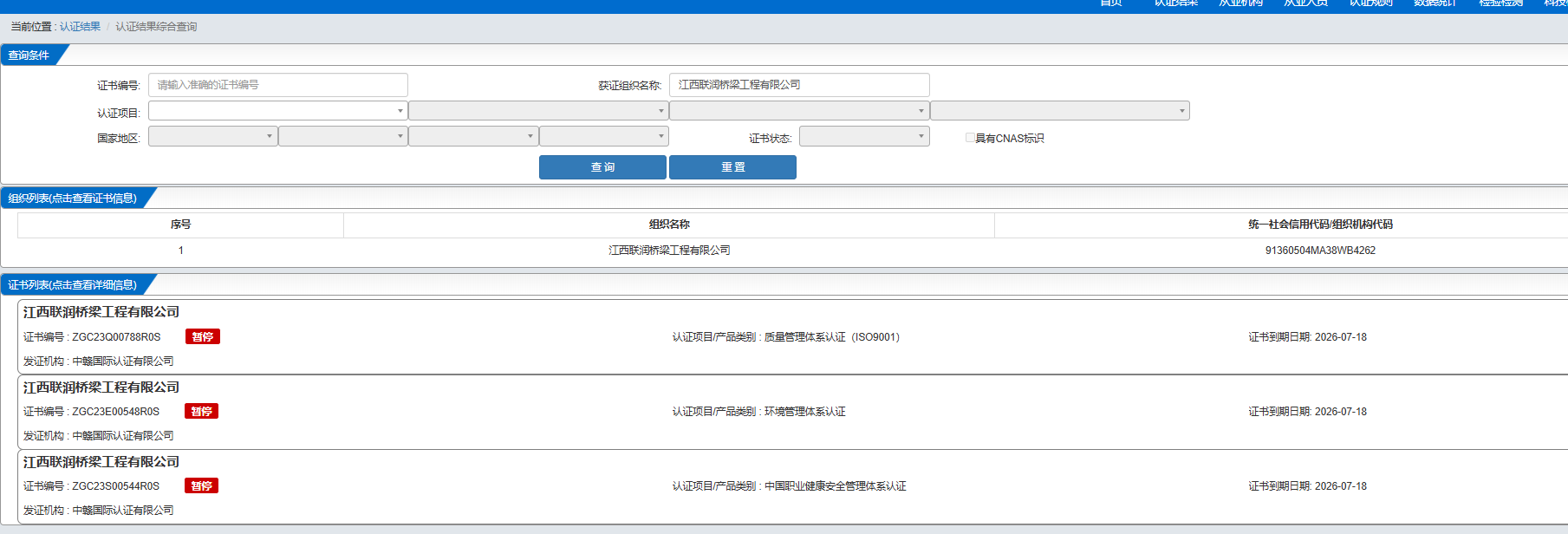This screenshot has height=534, width=1568.
Task: Select the 证书列表 section tab
Action: pyautogui.click(x=72, y=285)
